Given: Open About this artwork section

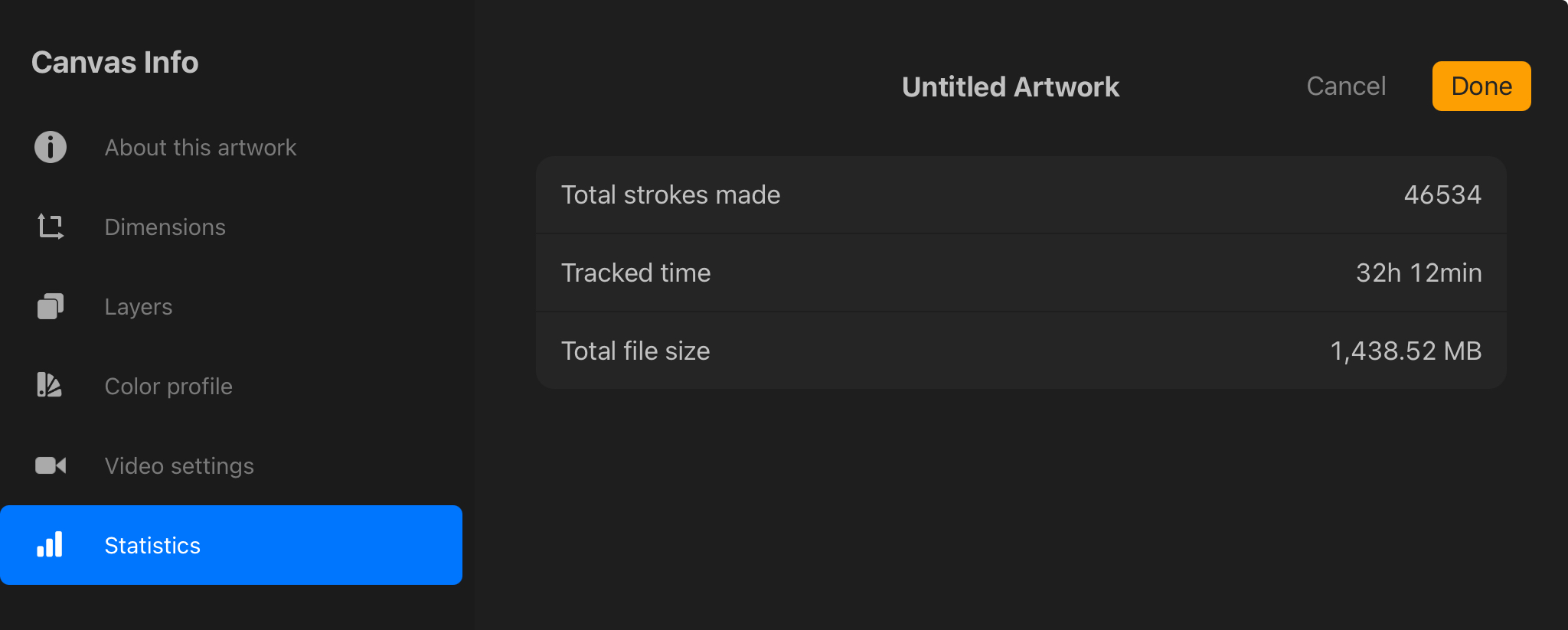Looking at the screenshot, I should (x=231, y=147).
